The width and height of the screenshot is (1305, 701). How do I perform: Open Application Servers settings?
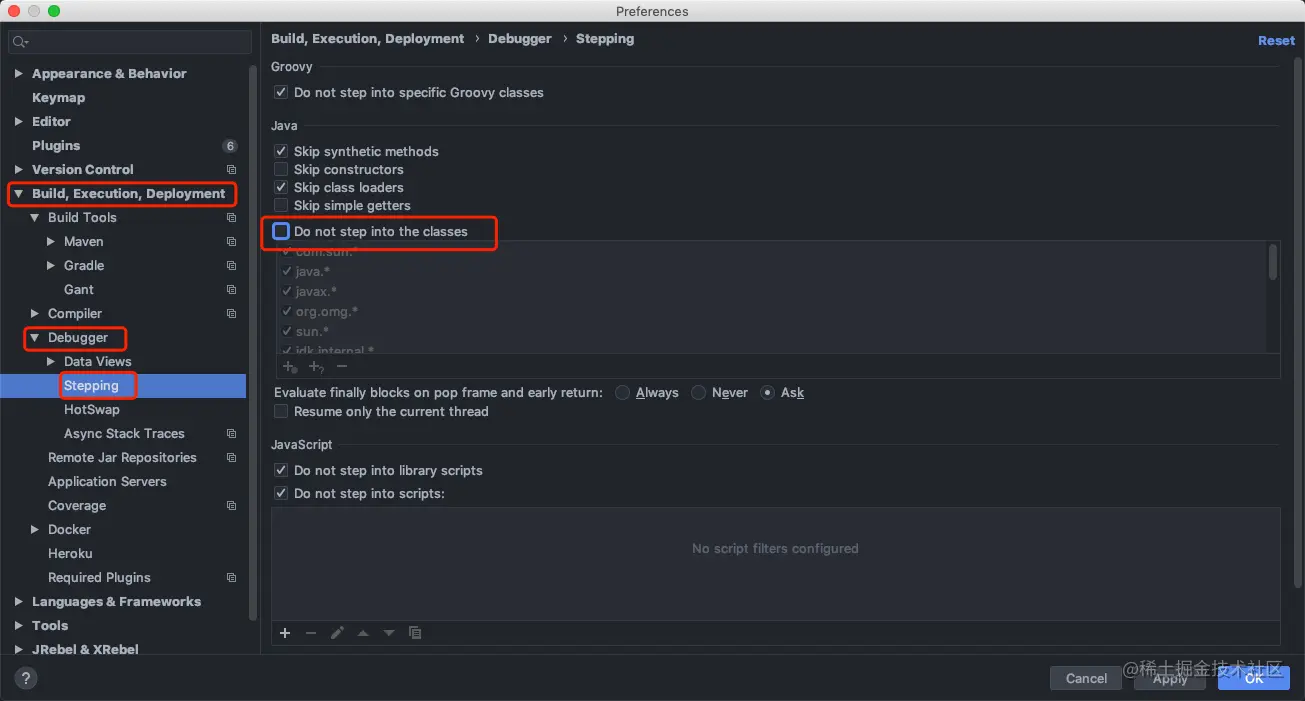107,482
